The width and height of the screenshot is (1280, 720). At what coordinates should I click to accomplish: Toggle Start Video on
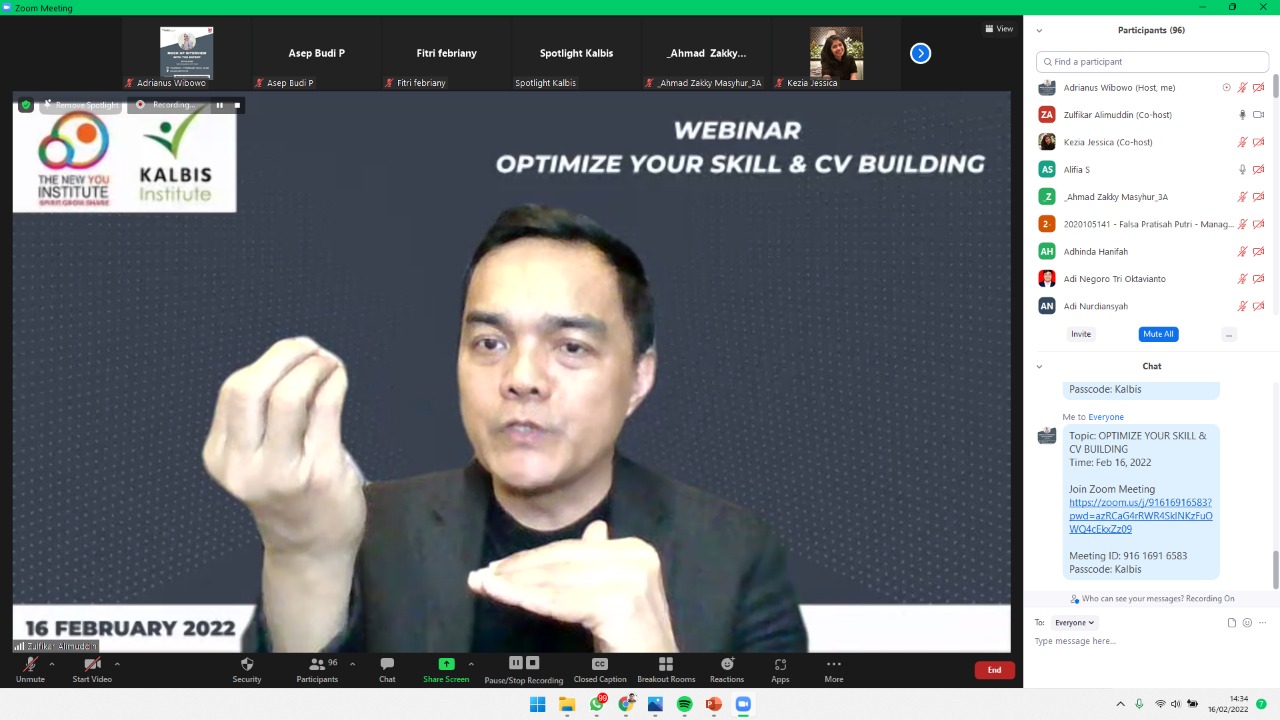point(92,665)
